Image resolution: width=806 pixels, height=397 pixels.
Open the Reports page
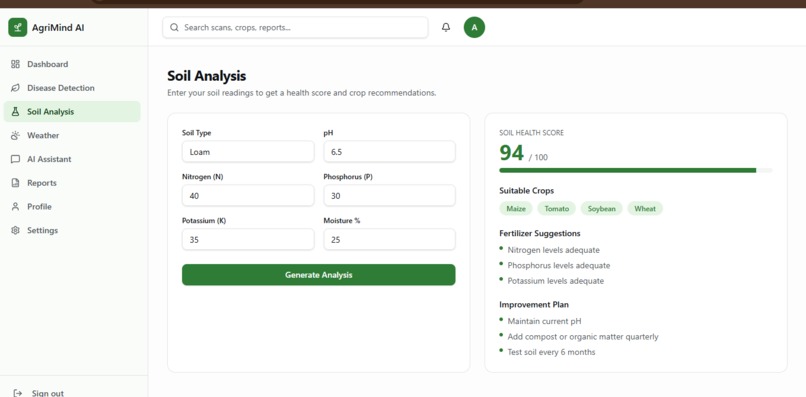click(72, 183)
